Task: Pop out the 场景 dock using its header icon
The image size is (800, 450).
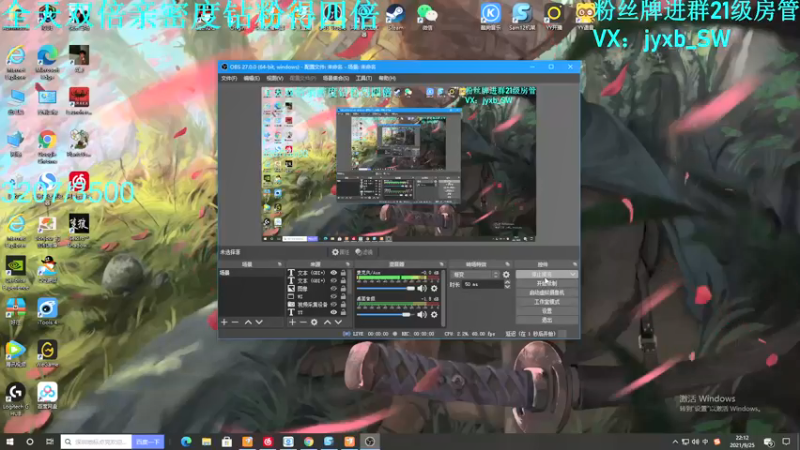Action: click(x=280, y=264)
